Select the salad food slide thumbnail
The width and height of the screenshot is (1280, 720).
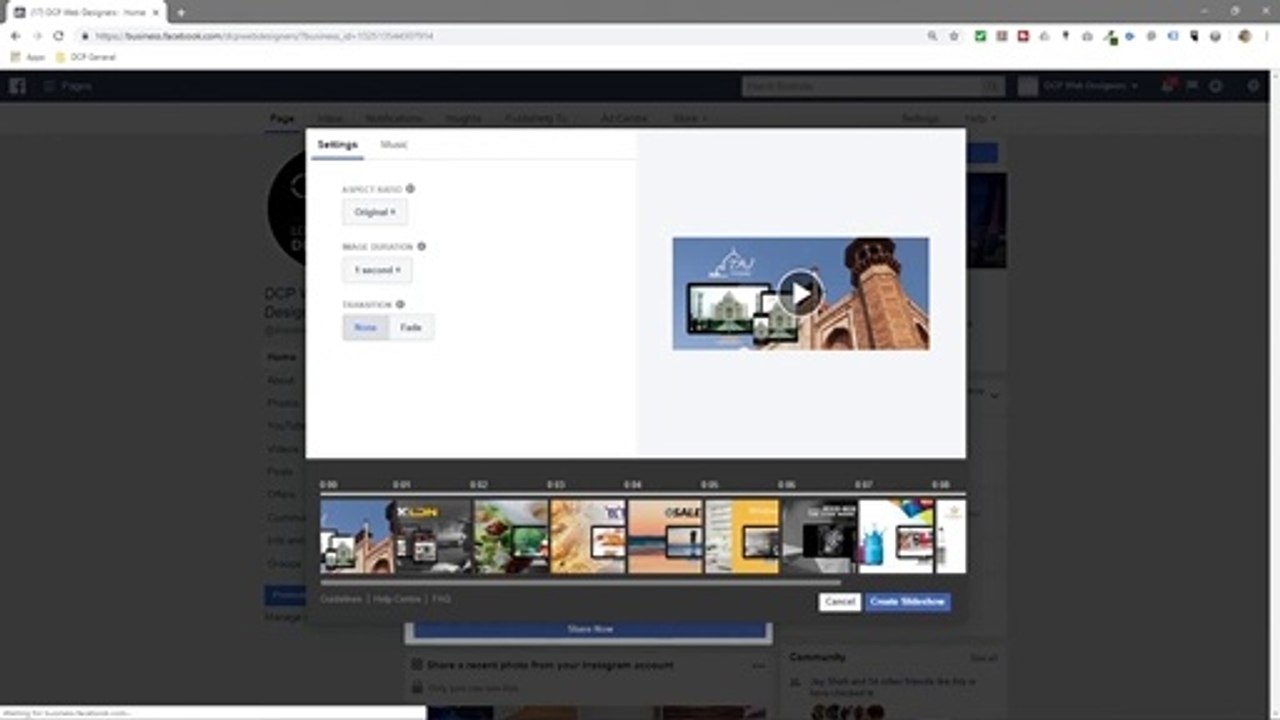pyautogui.click(x=511, y=536)
